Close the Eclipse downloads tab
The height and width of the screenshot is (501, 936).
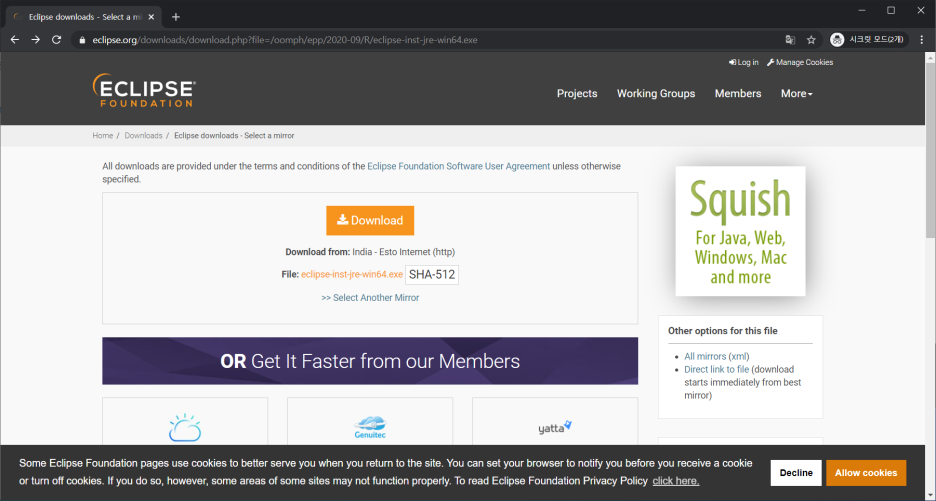click(152, 17)
